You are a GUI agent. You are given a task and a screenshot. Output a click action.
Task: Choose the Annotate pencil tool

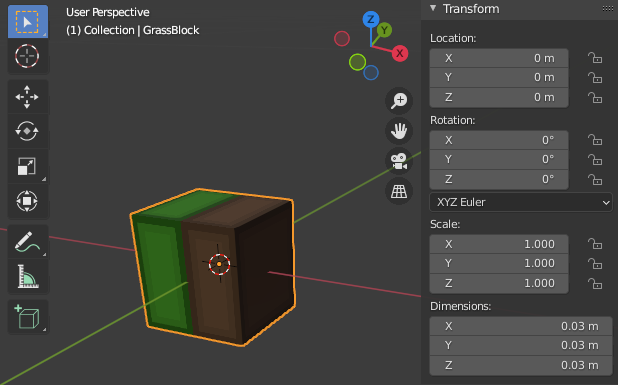tap(28, 242)
